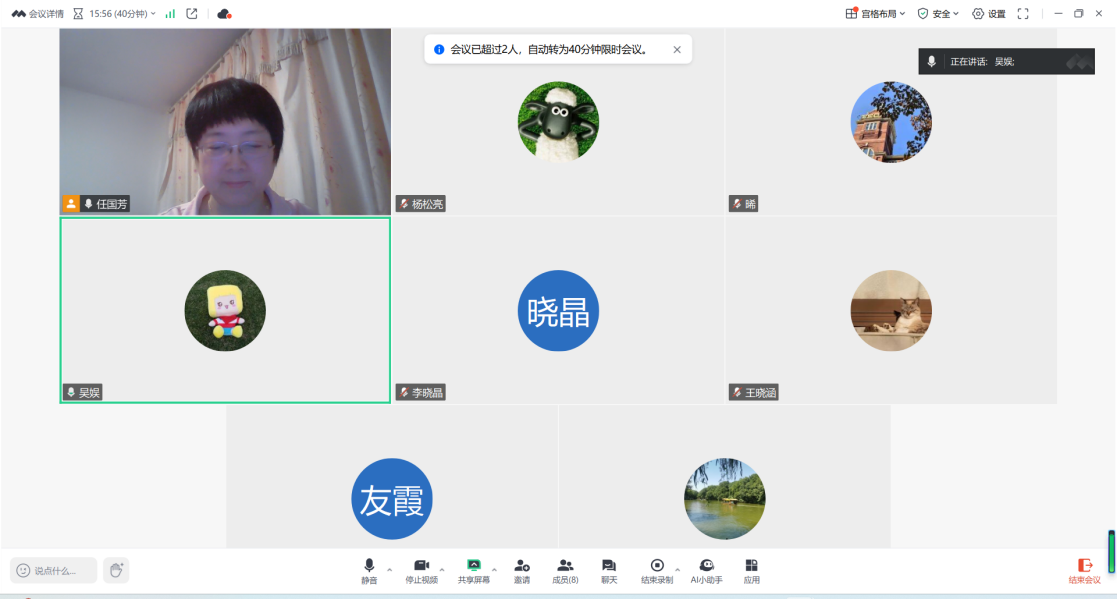The width and height of the screenshot is (1117, 599).
Task: Click 结束录制 to stop recording
Action: (x=657, y=571)
